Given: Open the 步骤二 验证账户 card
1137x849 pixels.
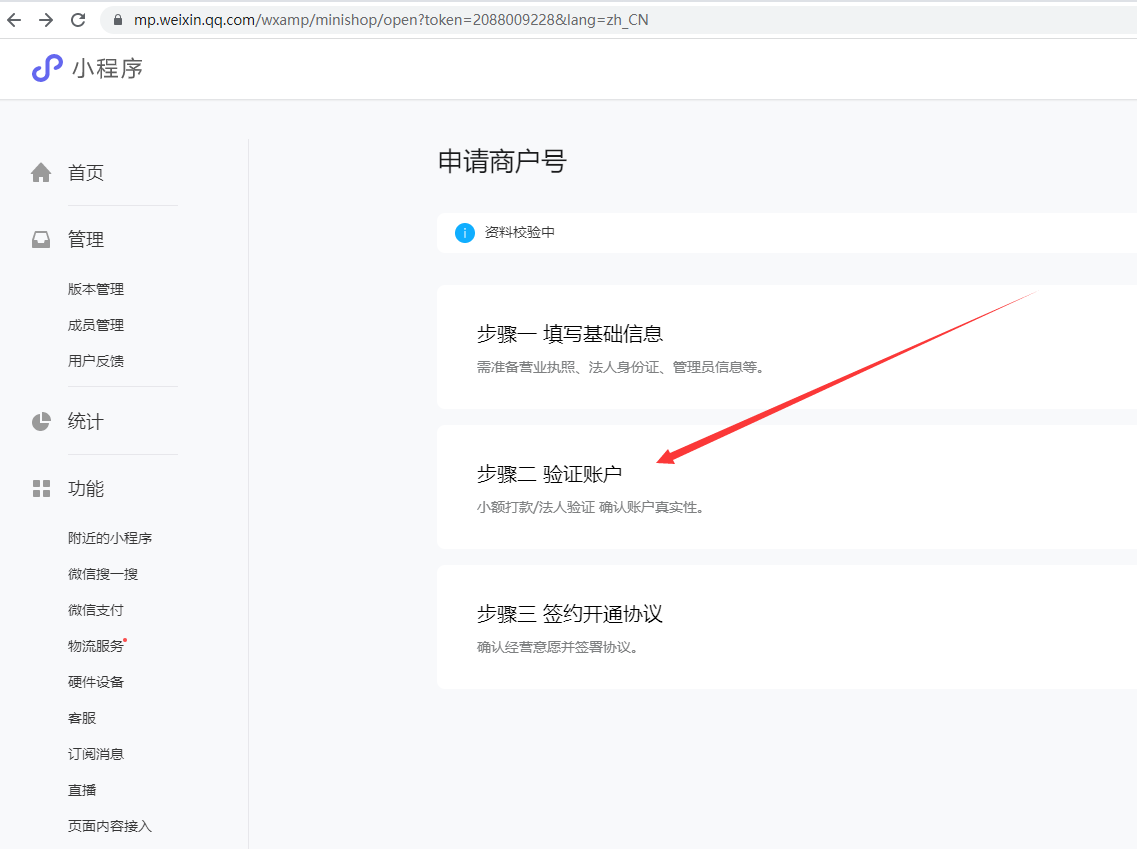Looking at the screenshot, I should coord(787,487).
